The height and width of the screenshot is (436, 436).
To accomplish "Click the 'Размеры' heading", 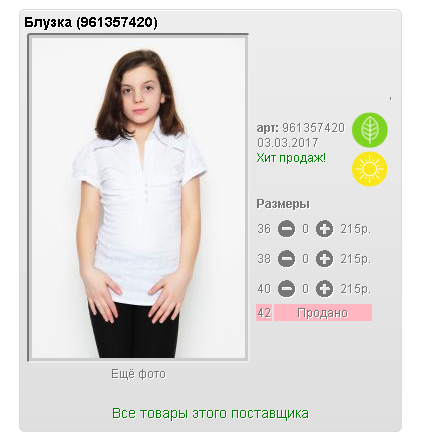I will pos(283,204).
